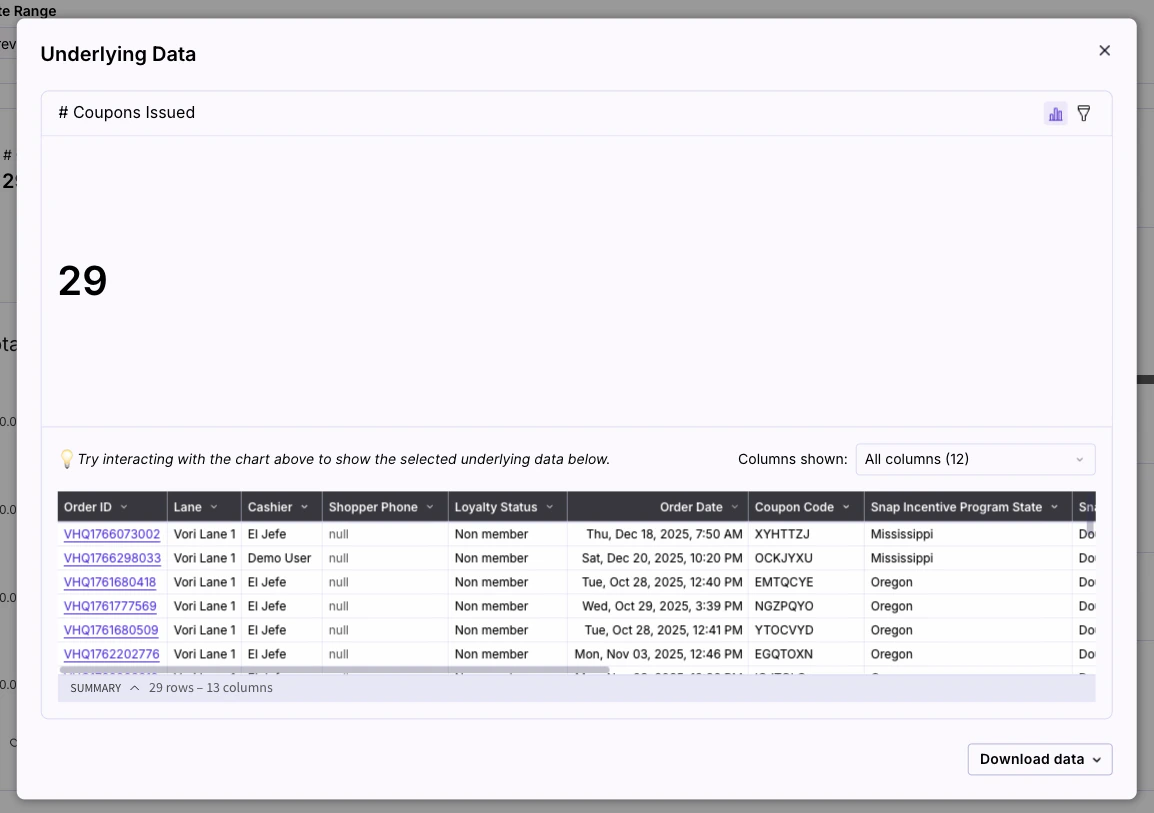Open the Lane column menu

pyautogui.click(x=212, y=507)
